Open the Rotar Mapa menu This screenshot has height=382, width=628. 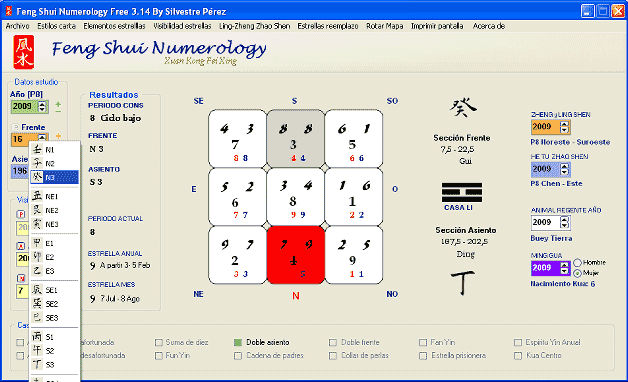[384, 26]
